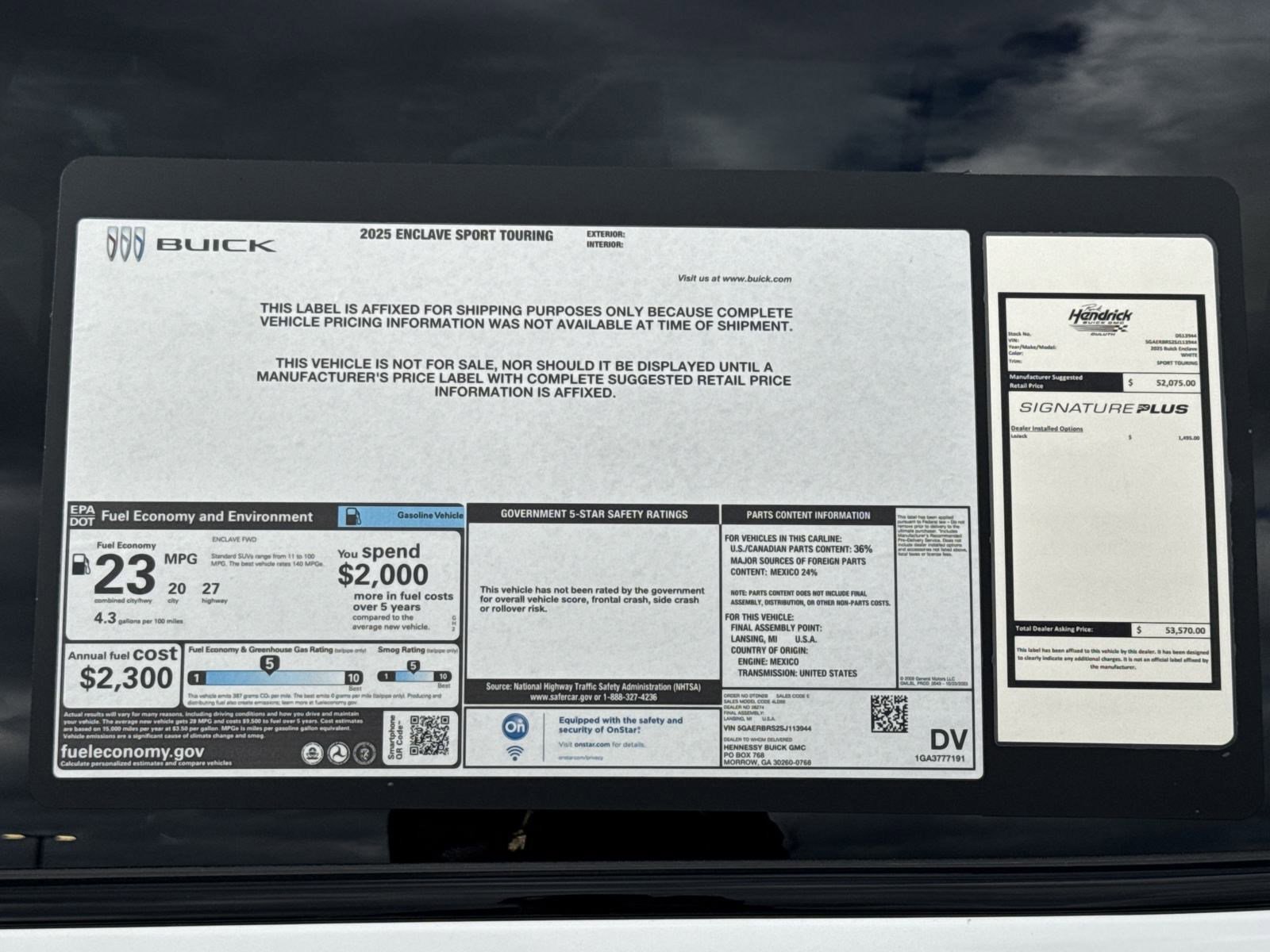Click the Signature Plus logo
The width and height of the screenshot is (1270, 952).
coord(1103,409)
